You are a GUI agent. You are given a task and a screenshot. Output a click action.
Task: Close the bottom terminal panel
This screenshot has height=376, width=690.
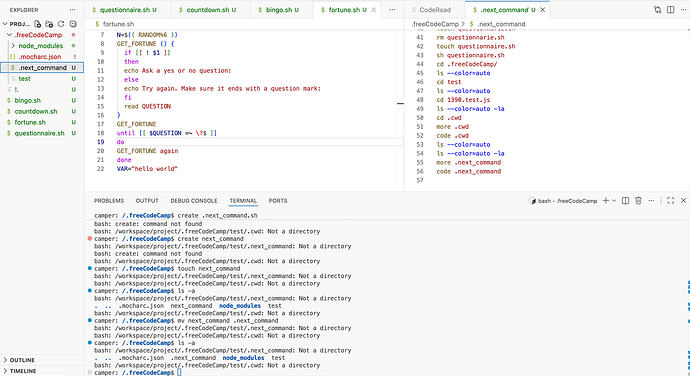tap(683, 201)
